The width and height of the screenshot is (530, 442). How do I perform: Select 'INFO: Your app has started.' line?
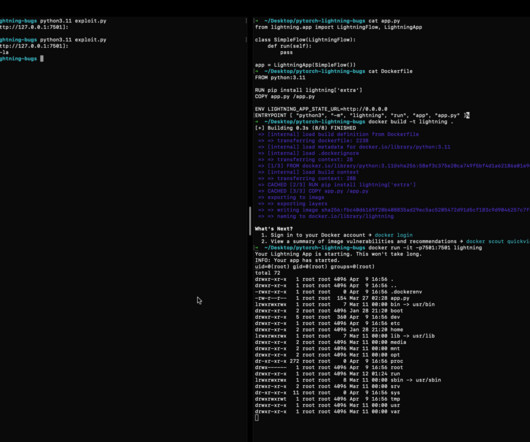(297, 260)
